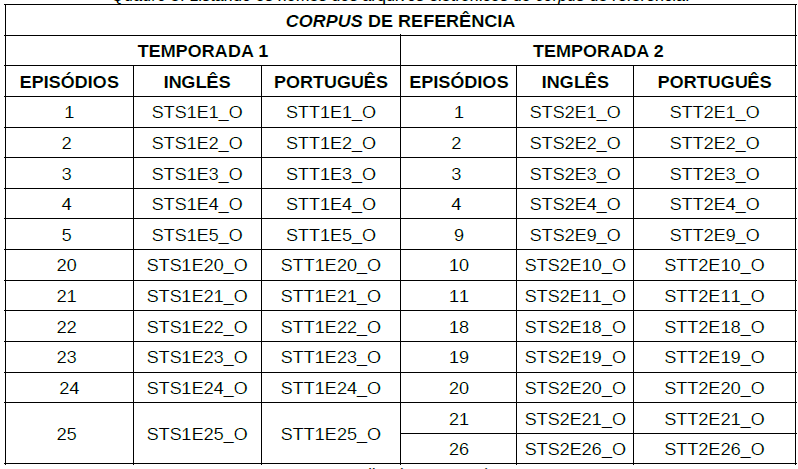Click the STS1E1_O cell
This screenshot has width=798, height=469.
tap(197, 113)
